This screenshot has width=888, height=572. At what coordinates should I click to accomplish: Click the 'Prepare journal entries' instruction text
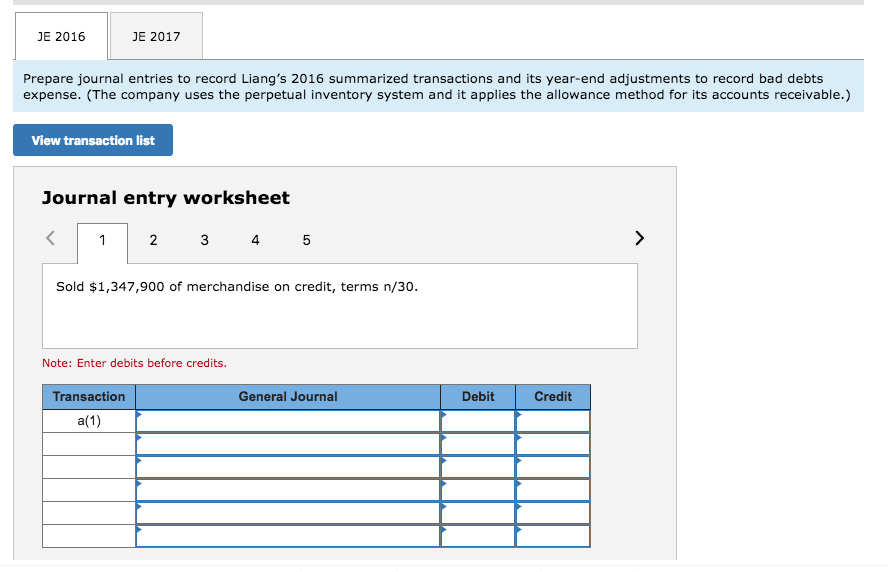click(437, 86)
